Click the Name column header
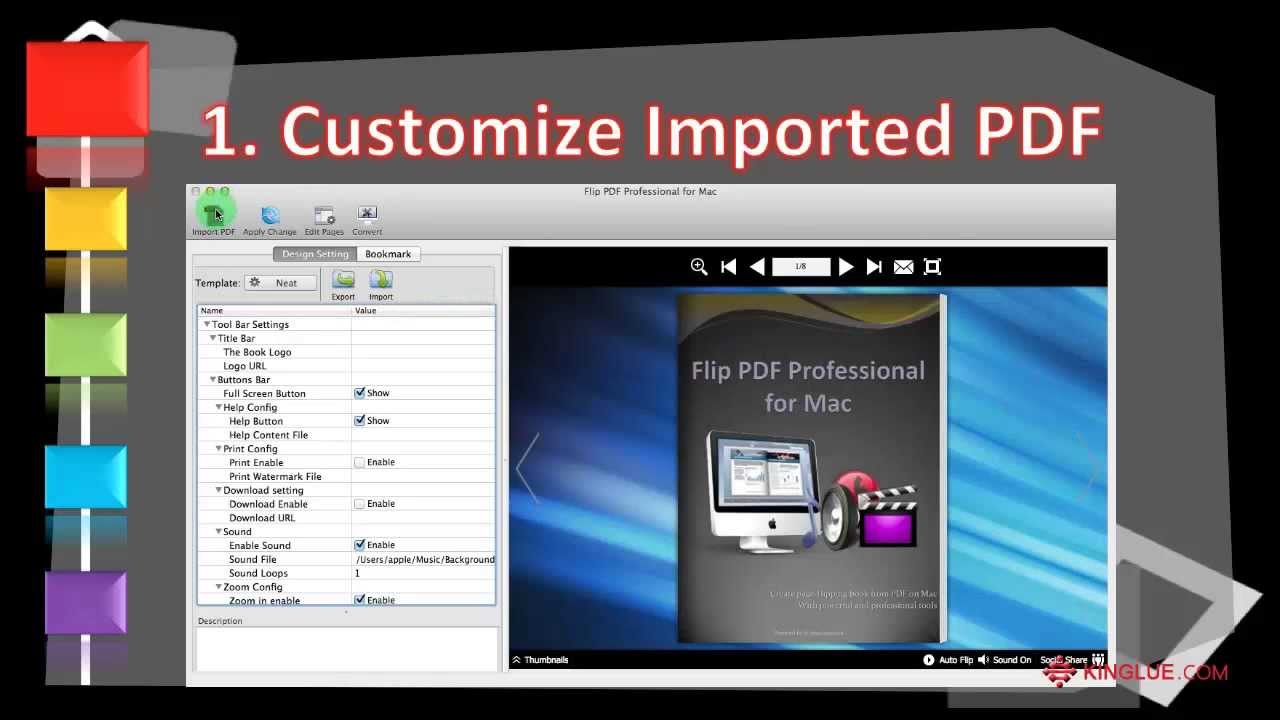This screenshot has width=1280, height=720. (275, 311)
